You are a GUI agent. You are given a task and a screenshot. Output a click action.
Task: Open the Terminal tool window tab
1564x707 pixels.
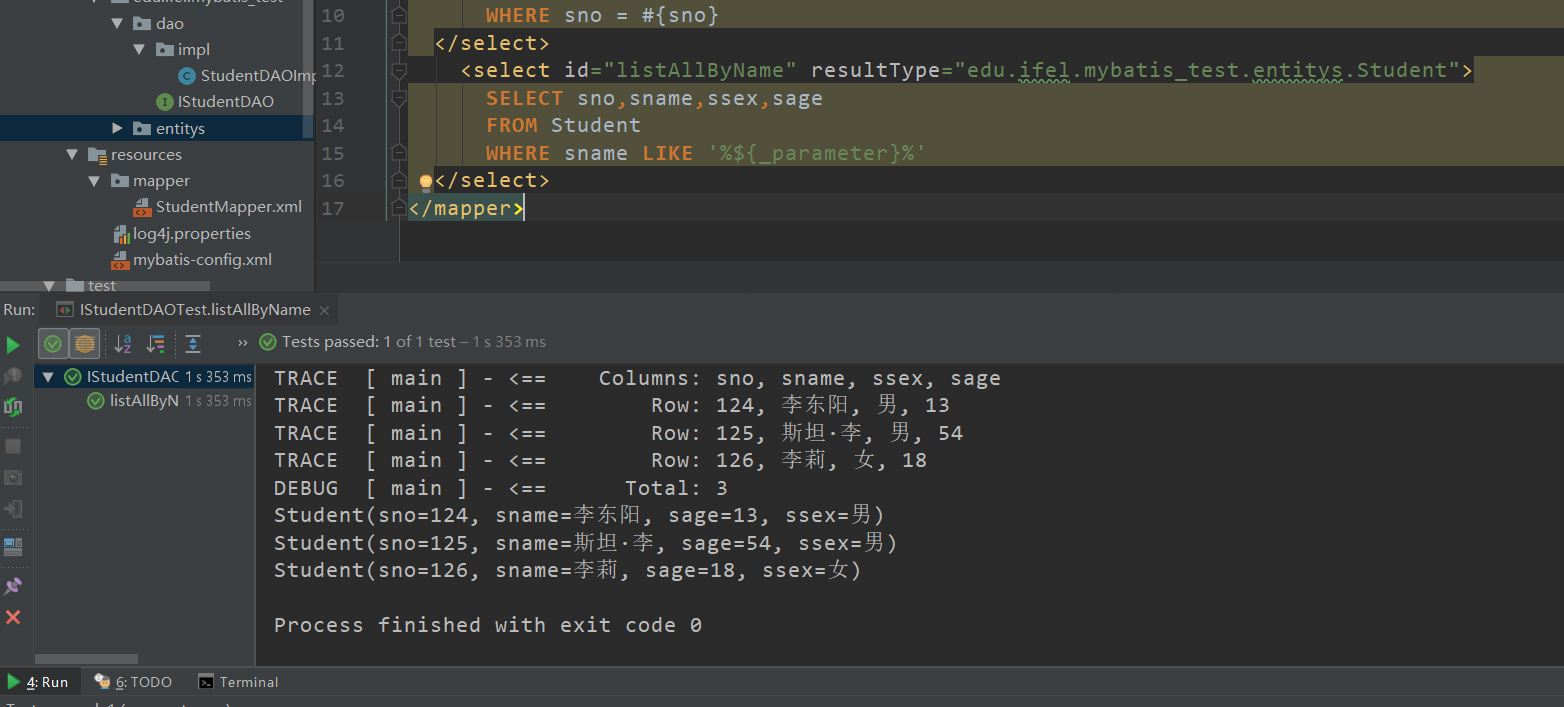tap(238, 682)
